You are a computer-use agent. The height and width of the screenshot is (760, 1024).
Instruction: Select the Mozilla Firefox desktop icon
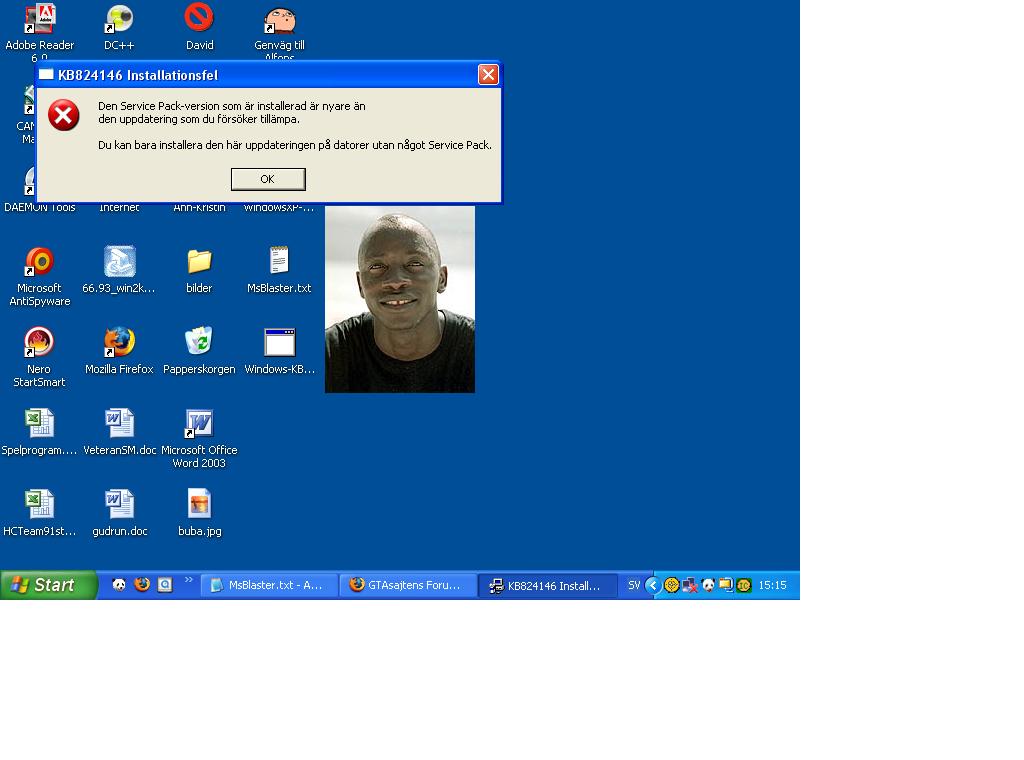[119, 343]
